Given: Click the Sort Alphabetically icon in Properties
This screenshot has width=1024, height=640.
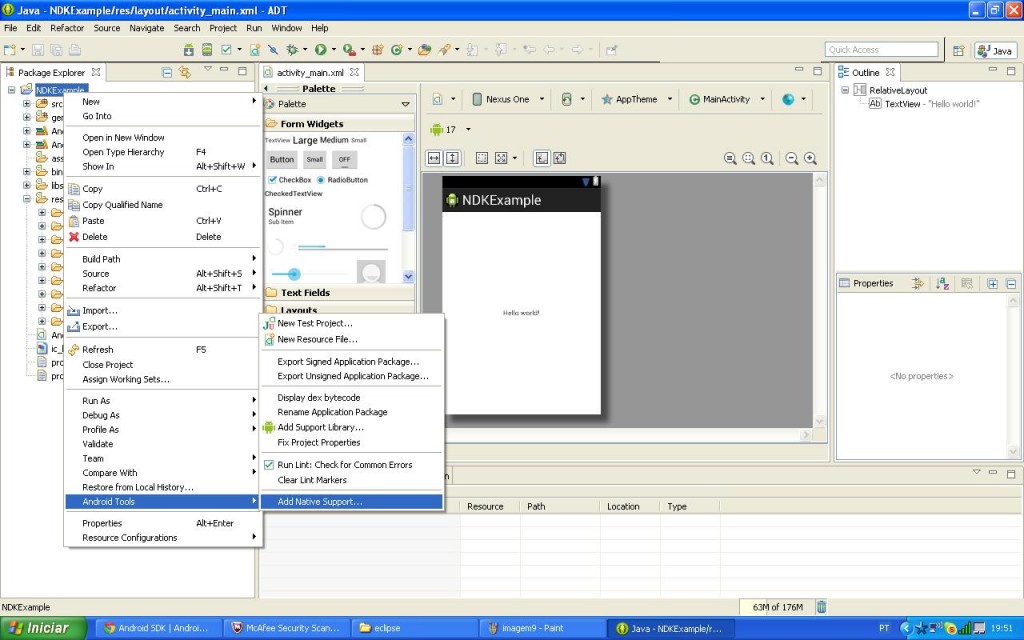Looking at the screenshot, I should click(x=942, y=283).
